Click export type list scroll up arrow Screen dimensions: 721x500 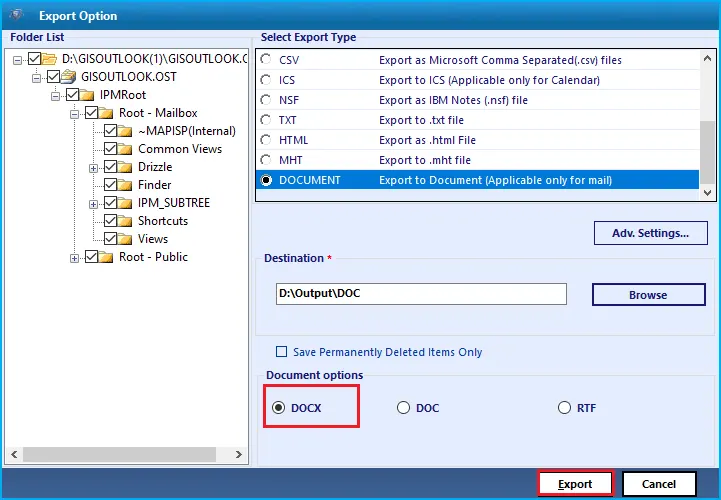point(707,58)
